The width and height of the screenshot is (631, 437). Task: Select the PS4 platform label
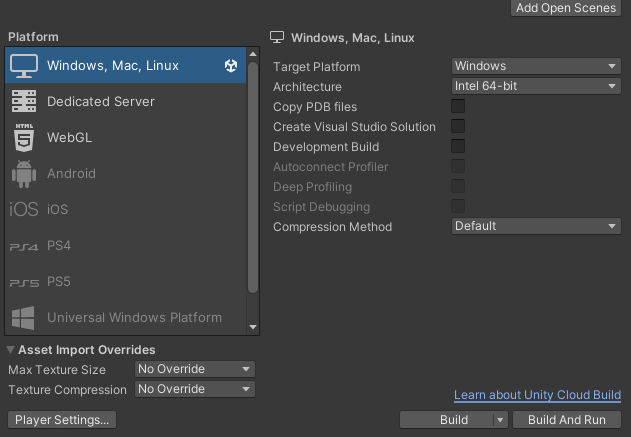click(x=59, y=245)
